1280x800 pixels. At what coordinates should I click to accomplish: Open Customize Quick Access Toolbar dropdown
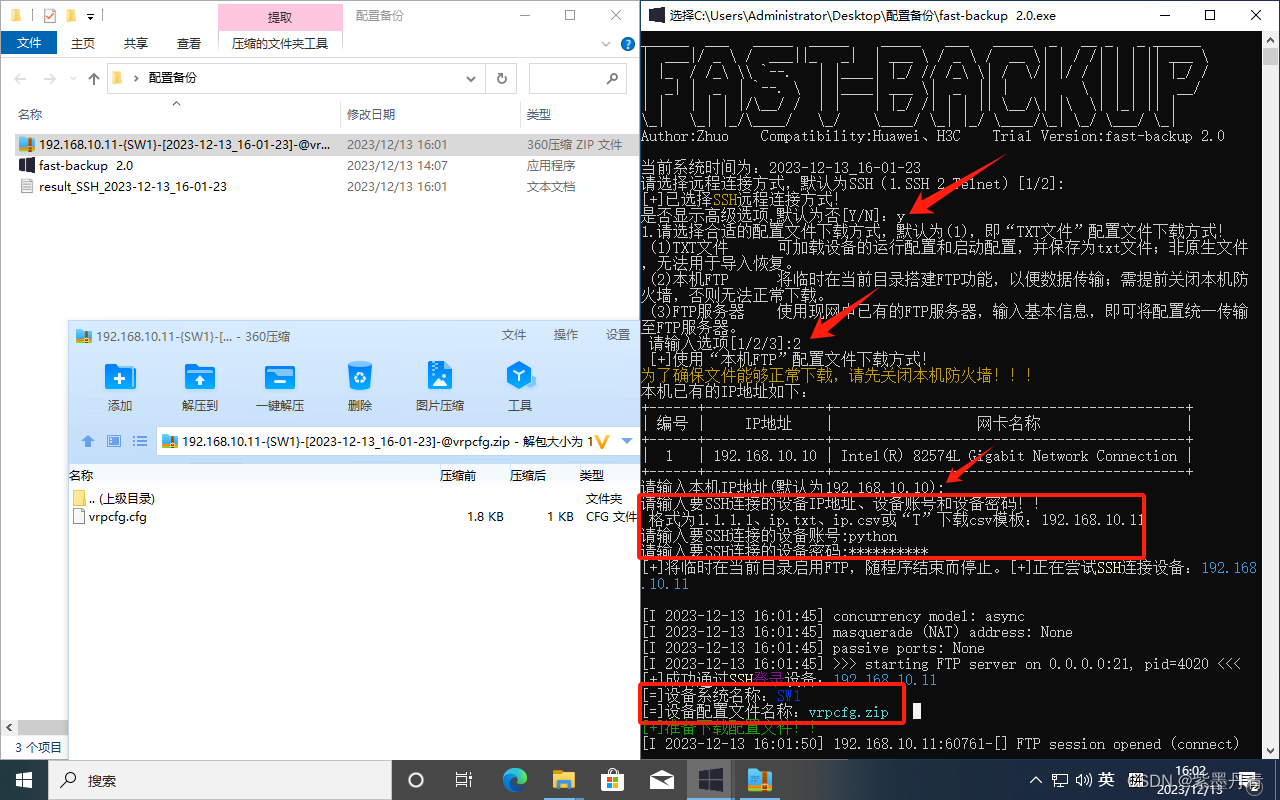coord(90,16)
